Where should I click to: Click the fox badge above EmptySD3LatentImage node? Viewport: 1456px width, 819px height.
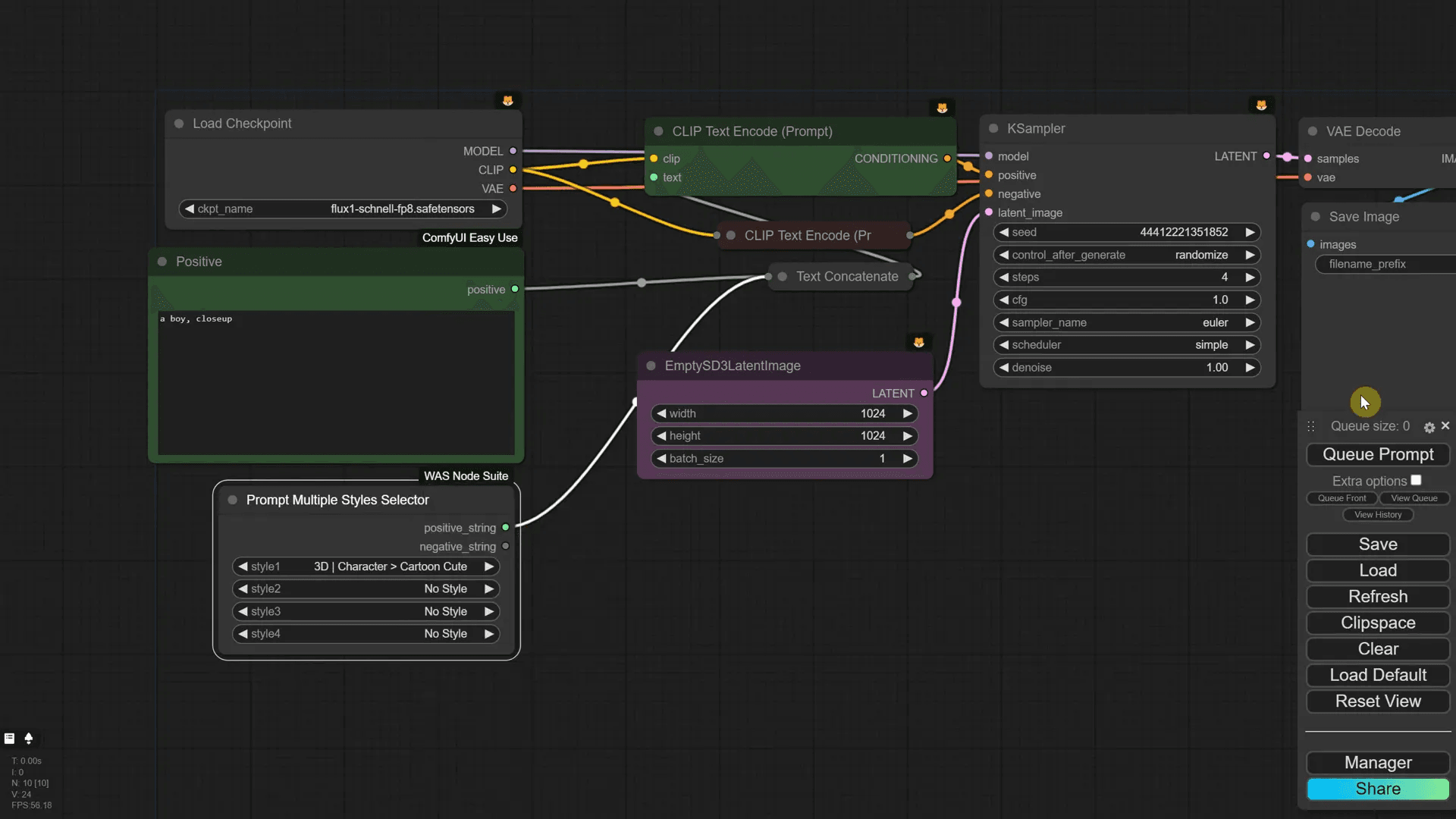[x=918, y=342]
